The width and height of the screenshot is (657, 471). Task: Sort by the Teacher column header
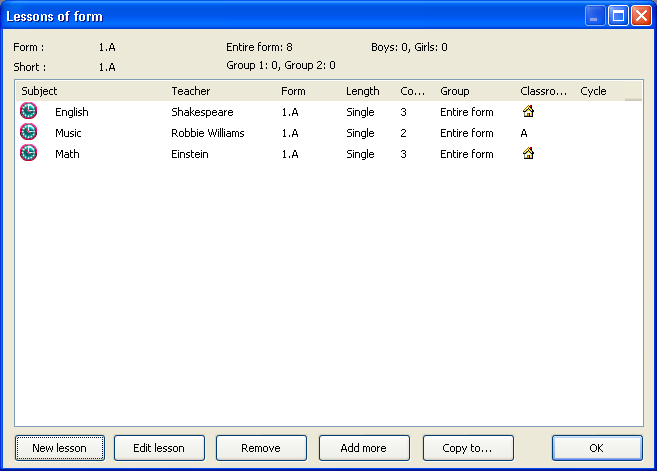[x=190, y=91]
